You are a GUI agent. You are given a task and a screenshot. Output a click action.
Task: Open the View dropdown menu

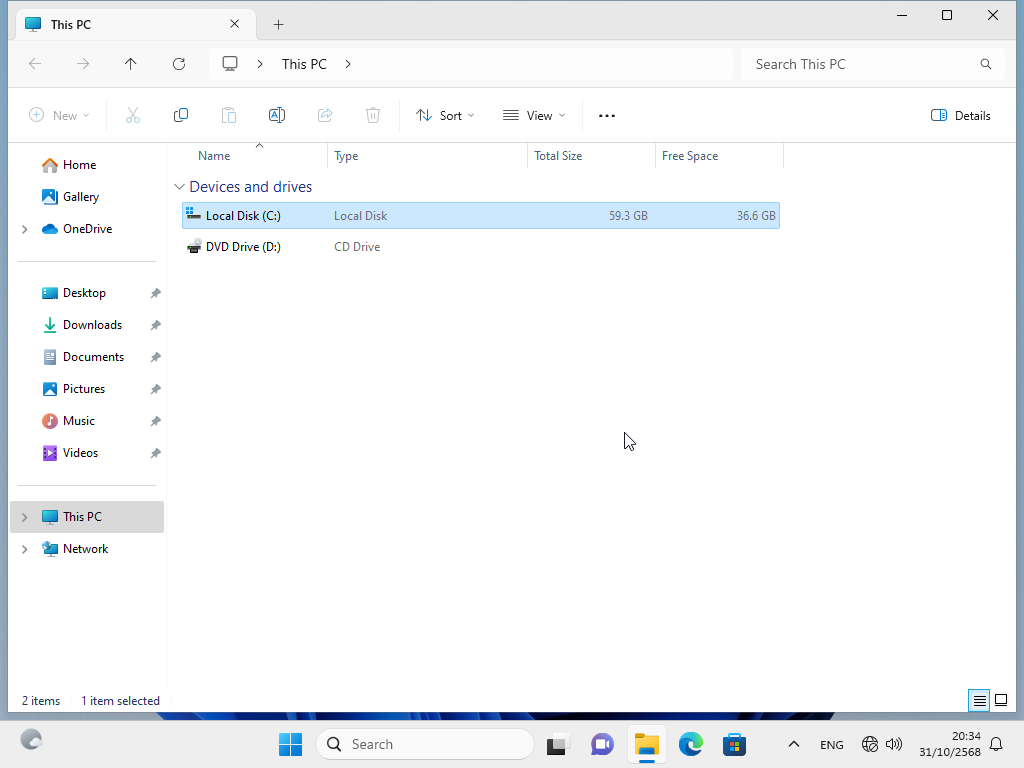(534, 116)
